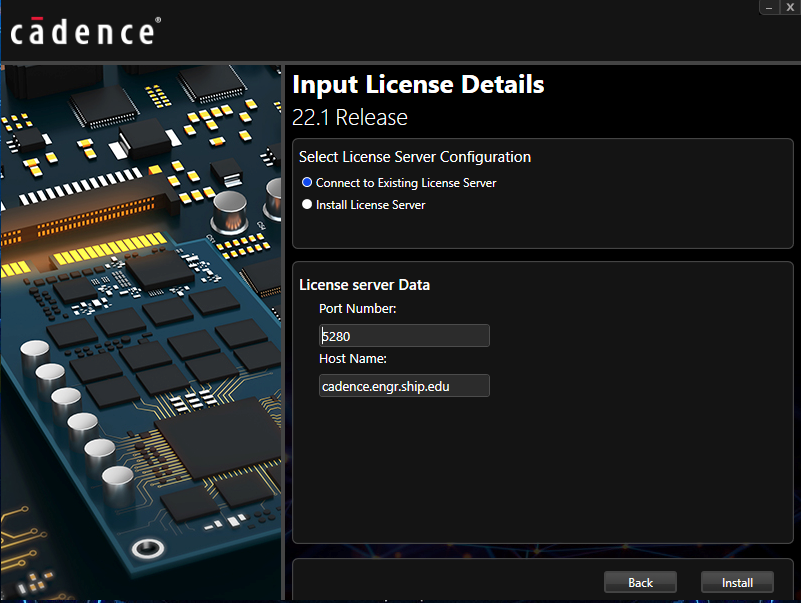Click the Connect to Existing License Server label text
Viewport: 801px width, 603px height.
(406, 183)
